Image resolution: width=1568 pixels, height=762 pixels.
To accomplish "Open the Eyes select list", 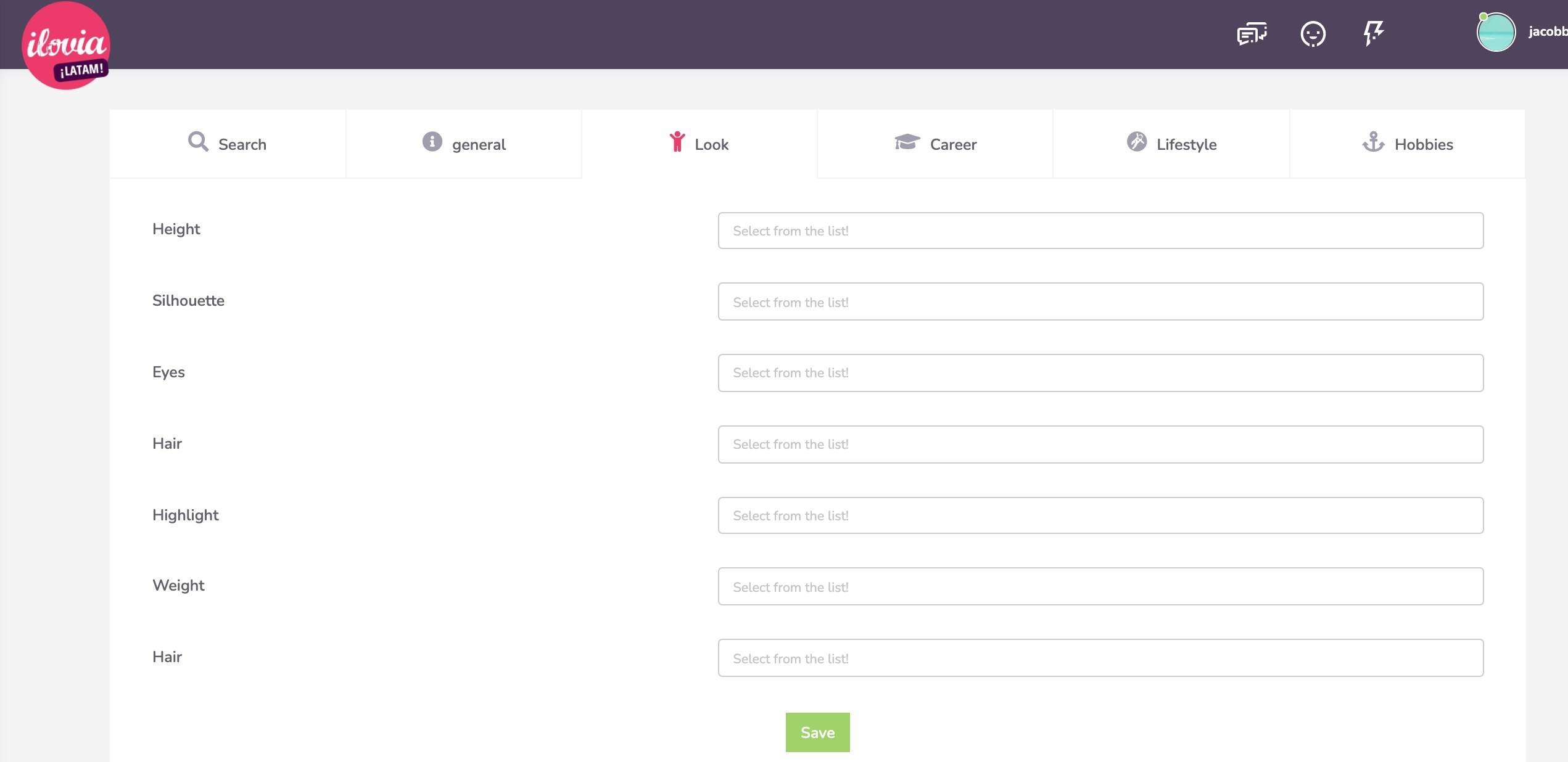I will (x=1100, y=373).
